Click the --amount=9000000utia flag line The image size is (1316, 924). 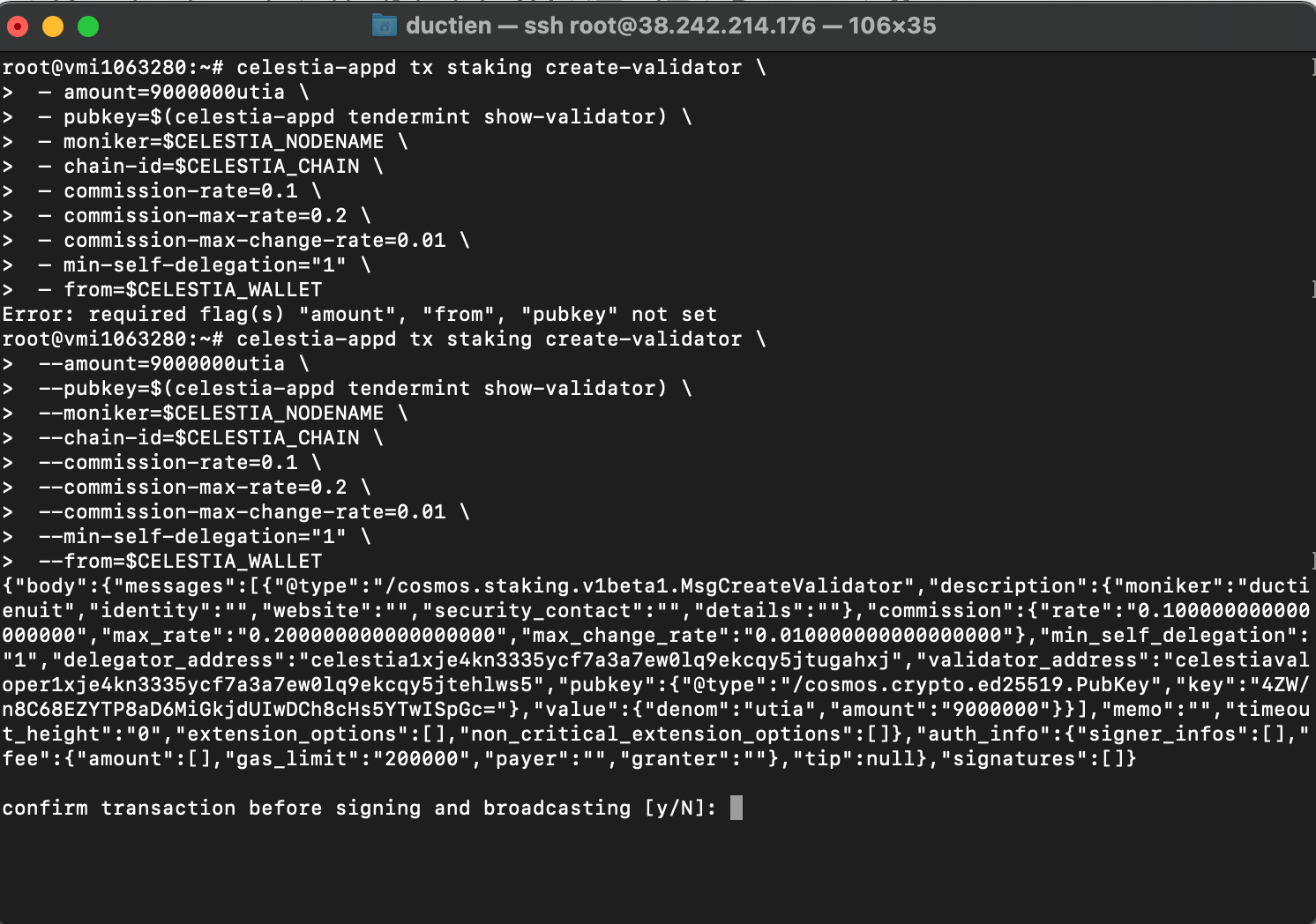click(159, 363)
